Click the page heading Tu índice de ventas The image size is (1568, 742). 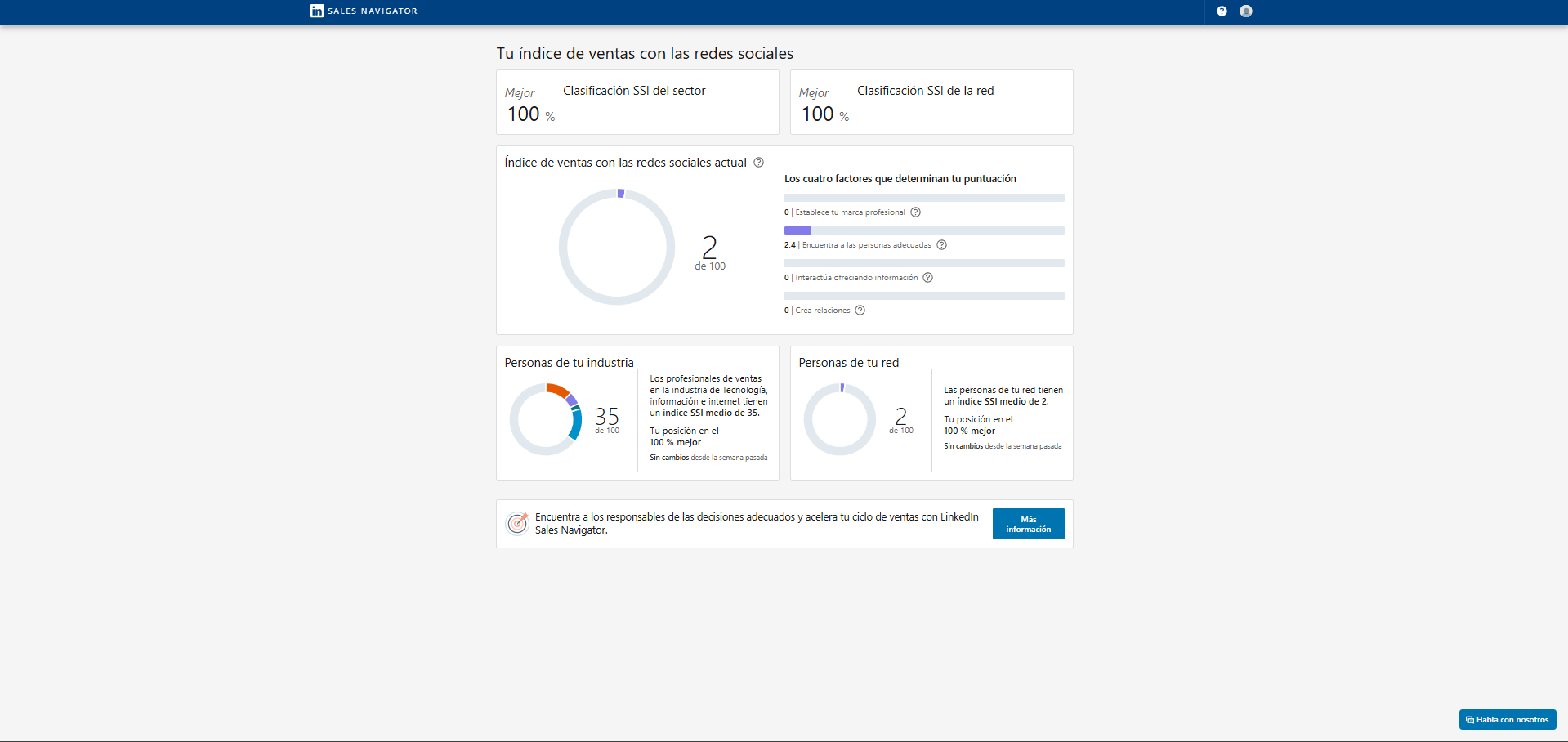[645, 53]
